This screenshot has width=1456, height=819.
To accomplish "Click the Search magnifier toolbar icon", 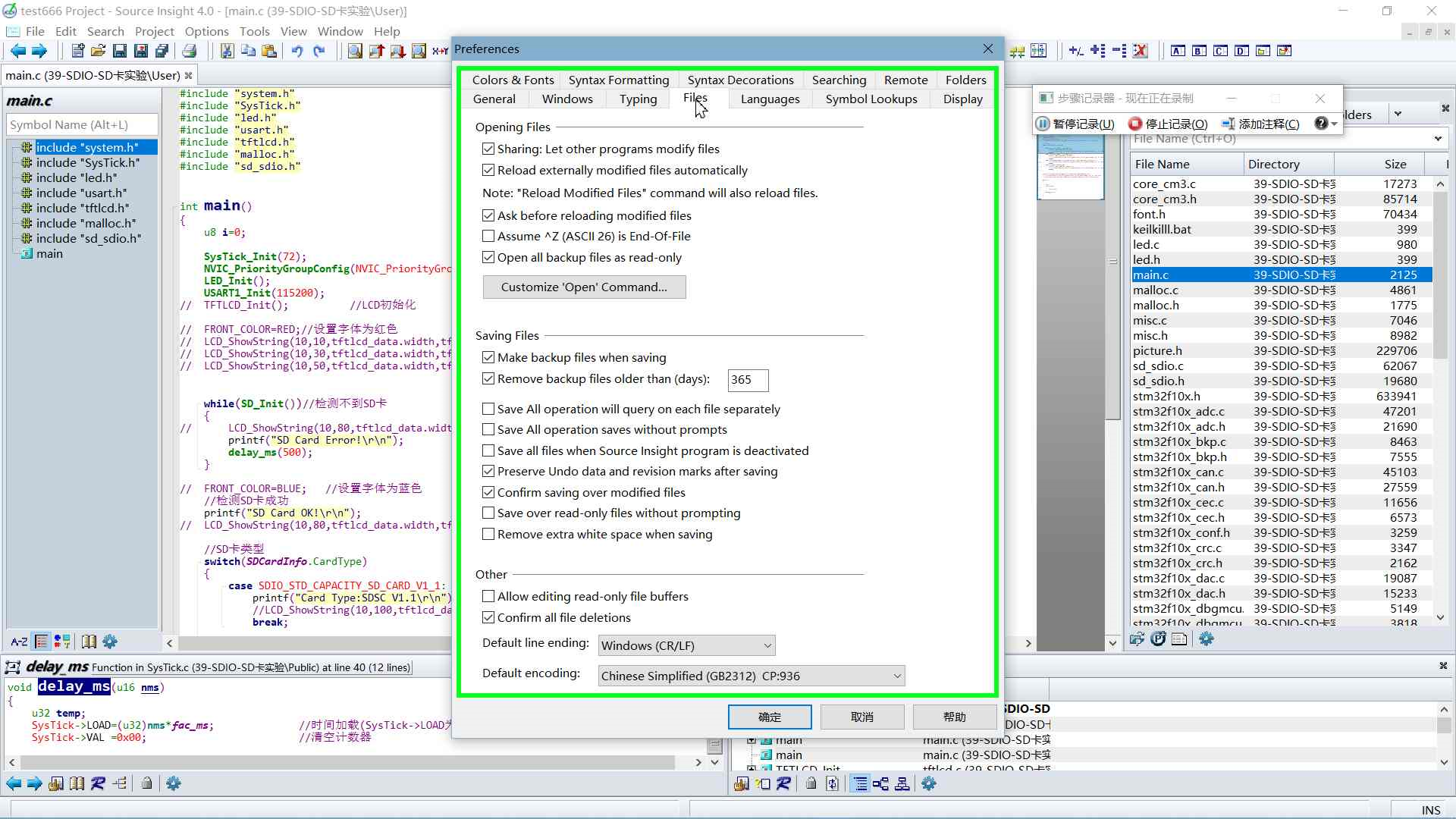I will [355, 51].
